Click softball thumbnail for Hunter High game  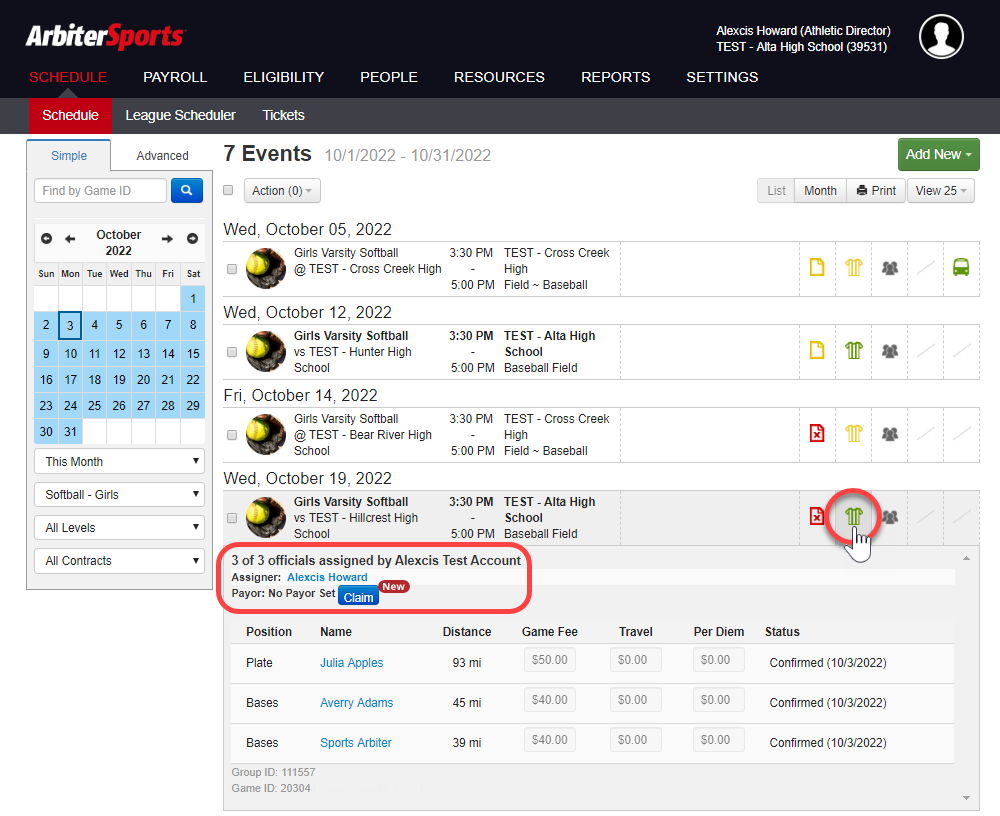pos(266,352)
